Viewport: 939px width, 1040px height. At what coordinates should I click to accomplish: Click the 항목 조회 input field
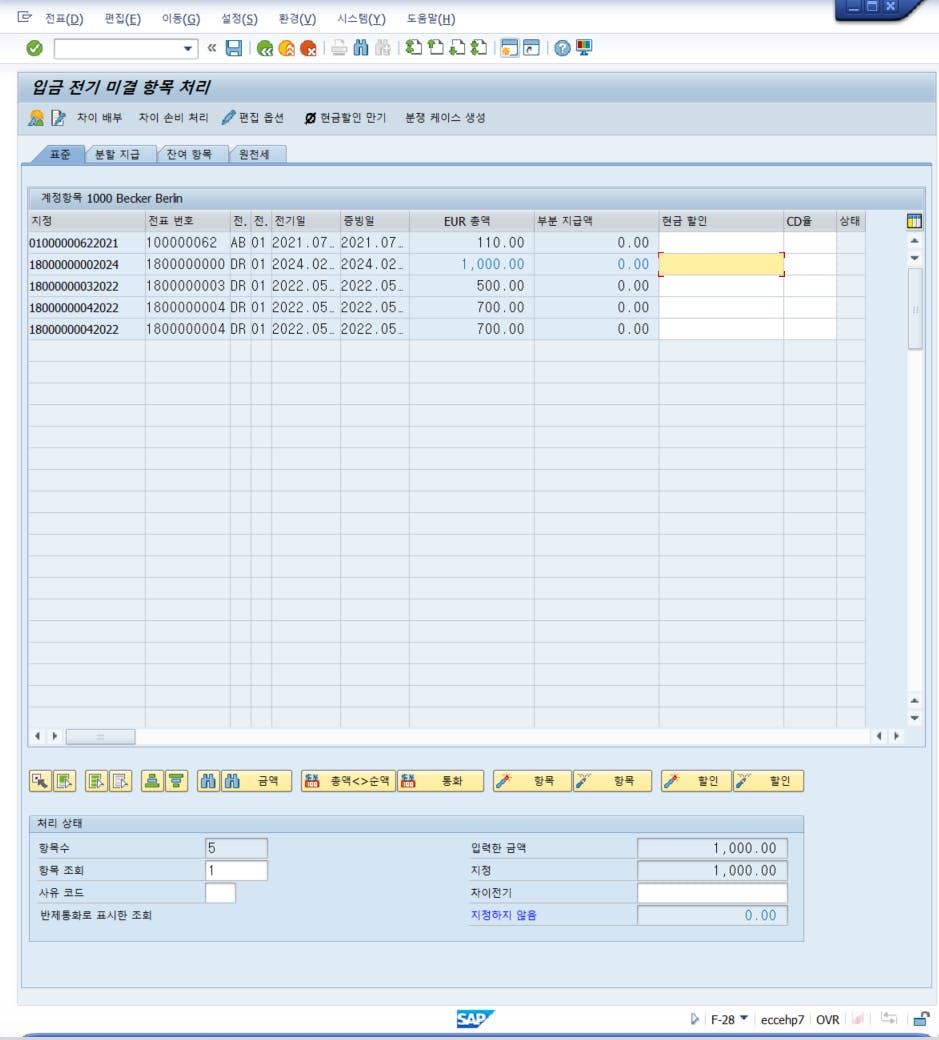237,870
